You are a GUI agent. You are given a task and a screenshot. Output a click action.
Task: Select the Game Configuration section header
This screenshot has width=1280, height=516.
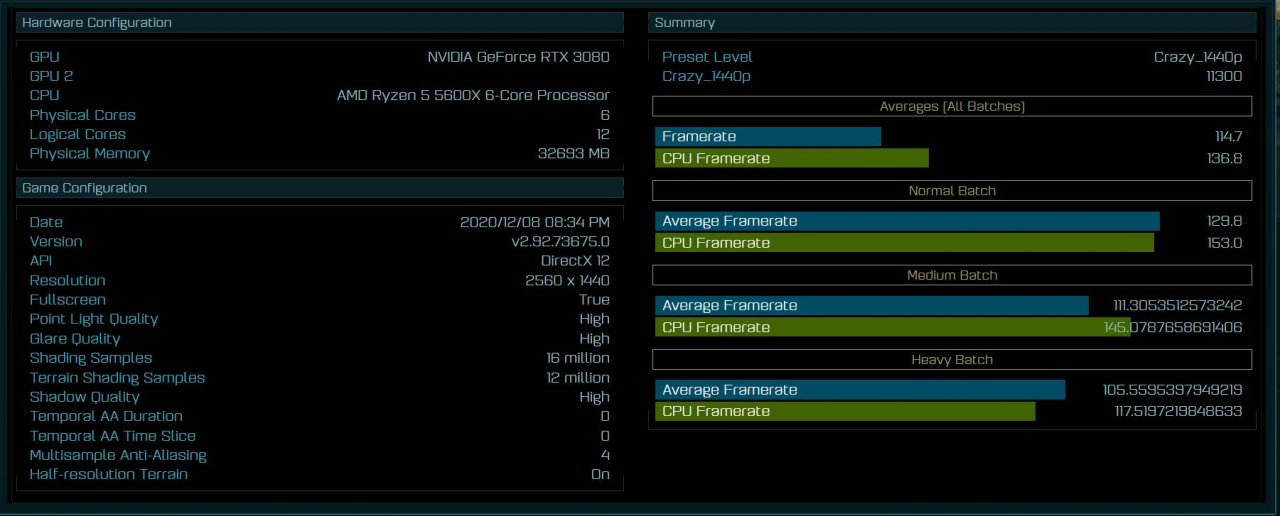320,188
